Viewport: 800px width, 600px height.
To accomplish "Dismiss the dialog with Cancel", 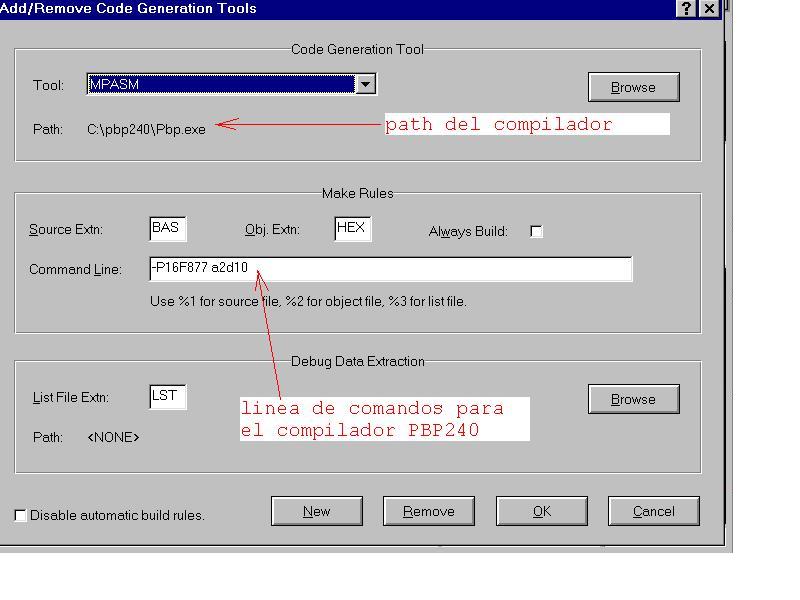I will 653,511.
